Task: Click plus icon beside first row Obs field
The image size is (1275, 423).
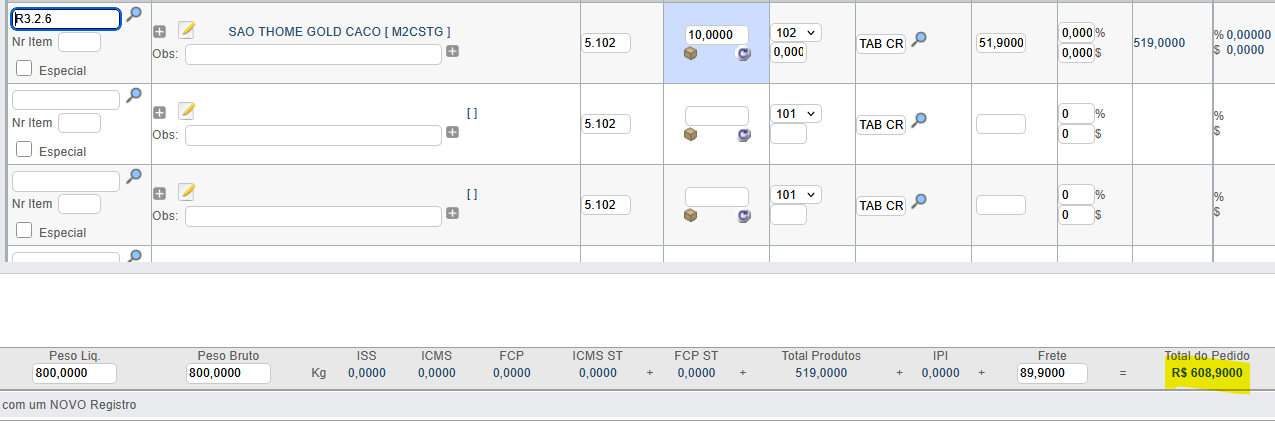Action: (452, 51)
